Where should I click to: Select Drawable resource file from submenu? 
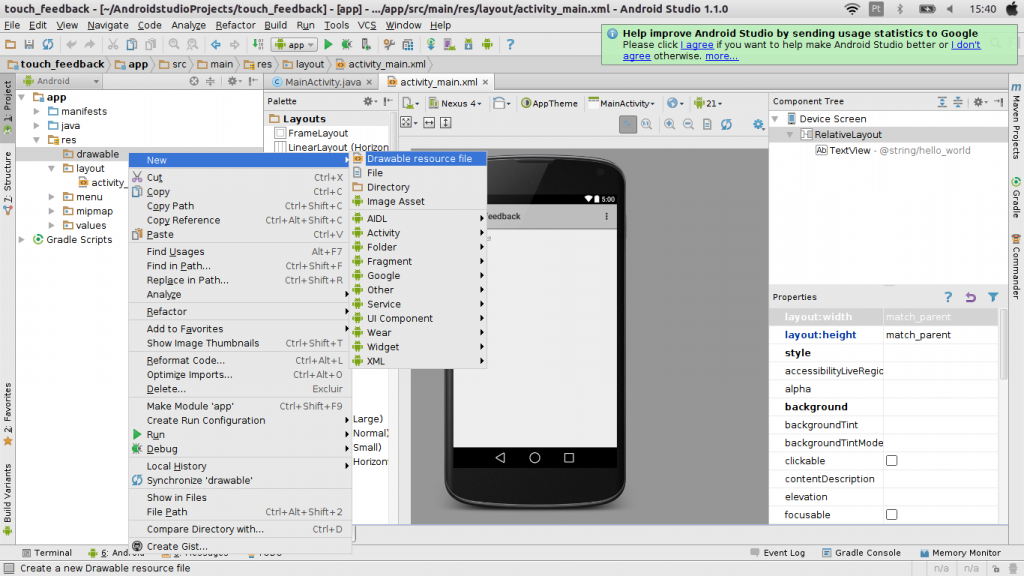419,159
